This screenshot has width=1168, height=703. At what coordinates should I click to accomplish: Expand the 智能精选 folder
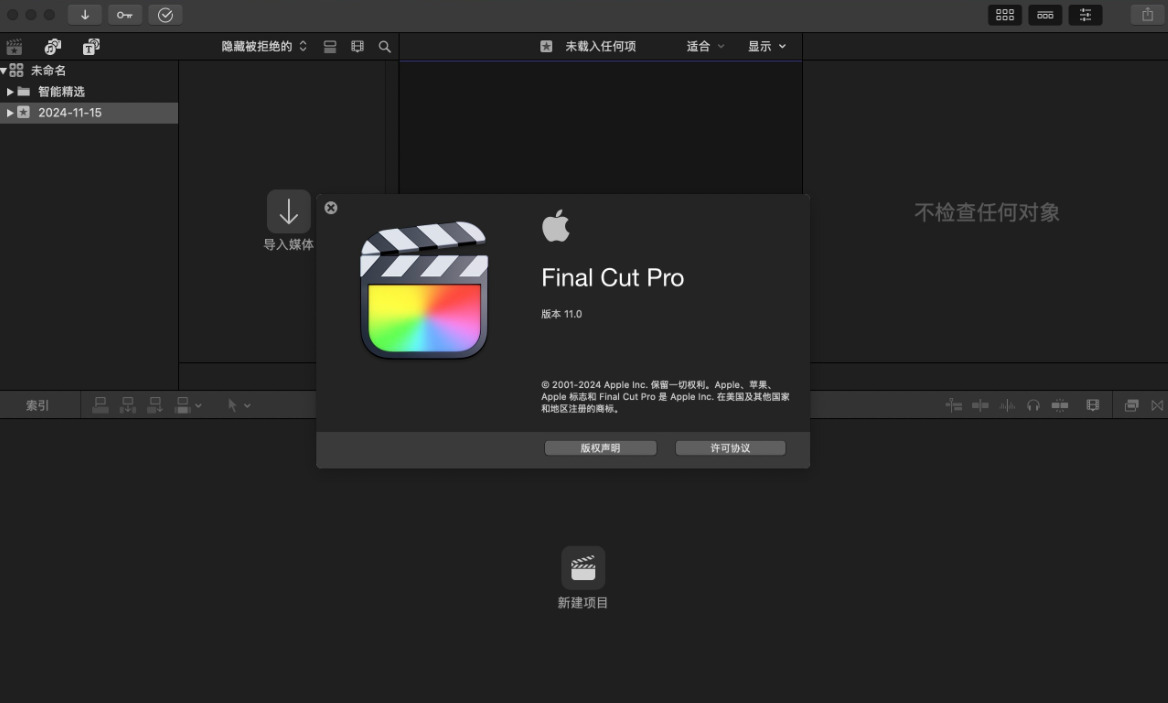coord(10,92)
